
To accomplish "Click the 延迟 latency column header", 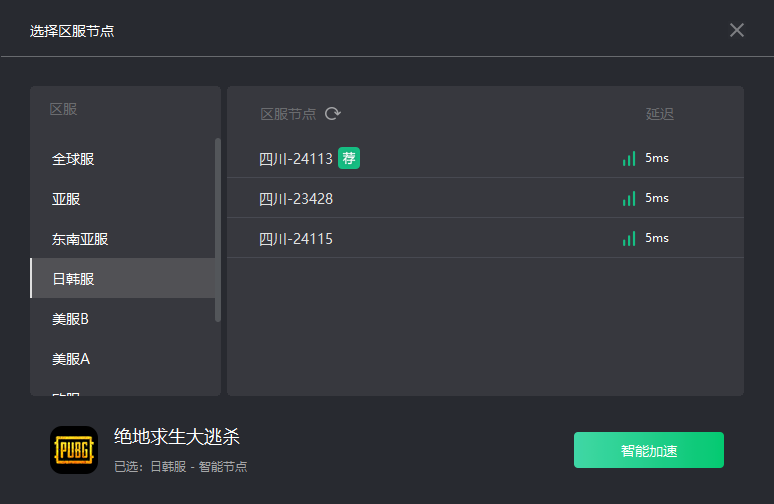I will click(660, 114).
